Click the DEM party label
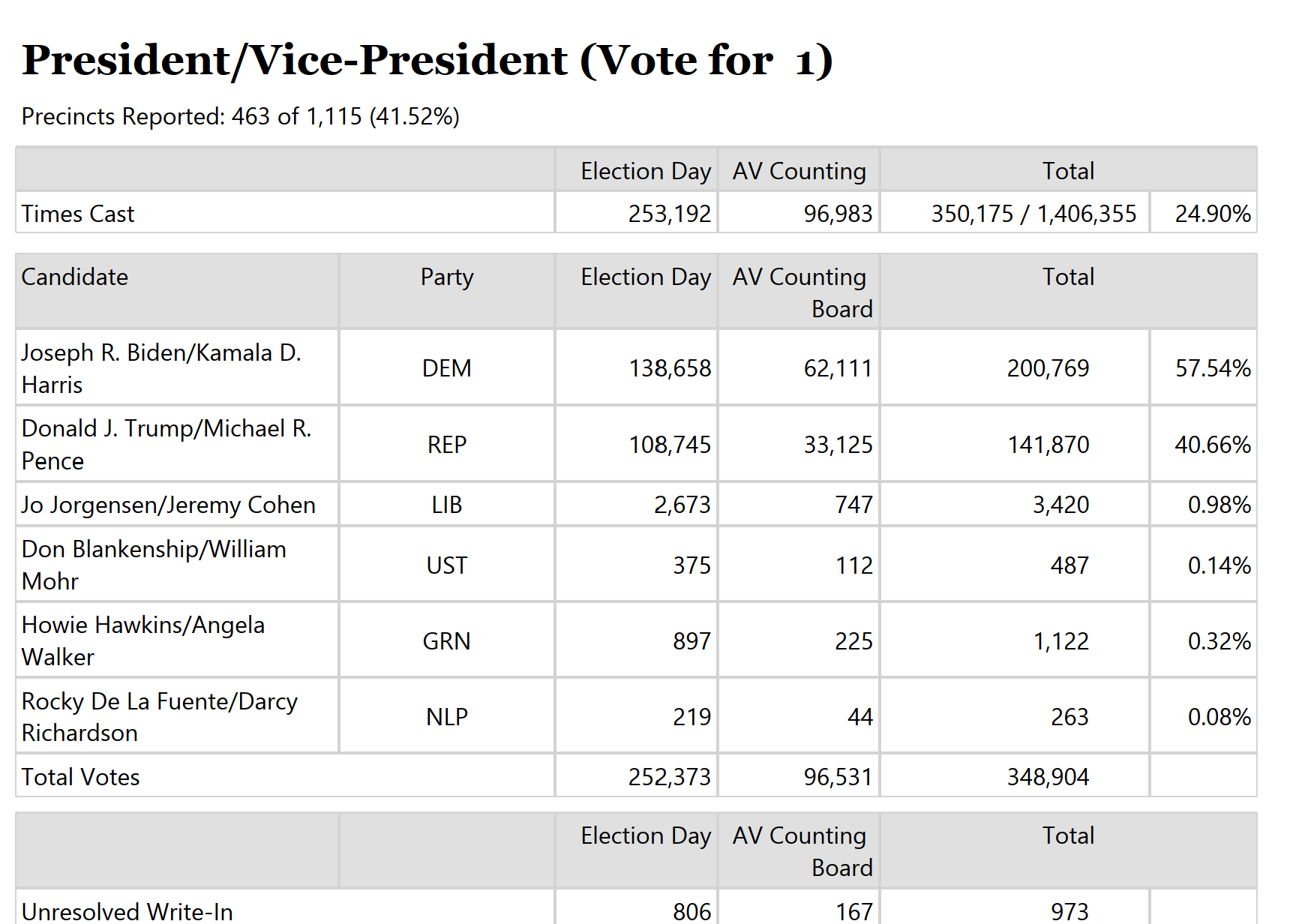The width and height of the screenshot is (1311, 924). point(447,368)
